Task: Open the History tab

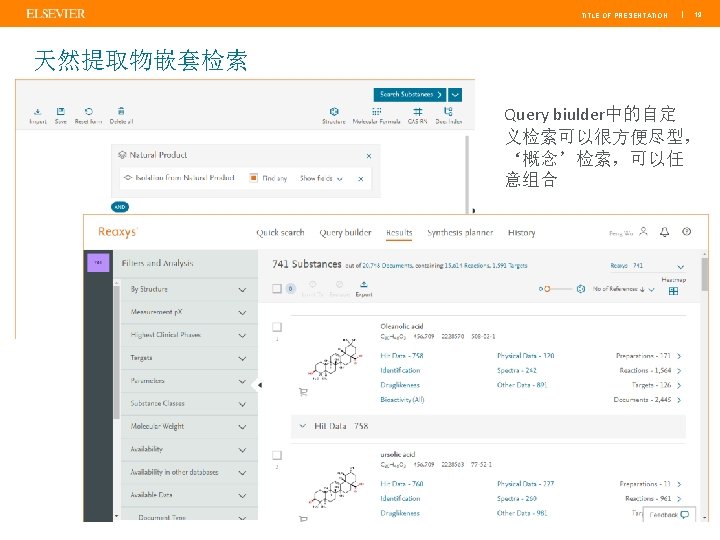Action: [522, 233]
